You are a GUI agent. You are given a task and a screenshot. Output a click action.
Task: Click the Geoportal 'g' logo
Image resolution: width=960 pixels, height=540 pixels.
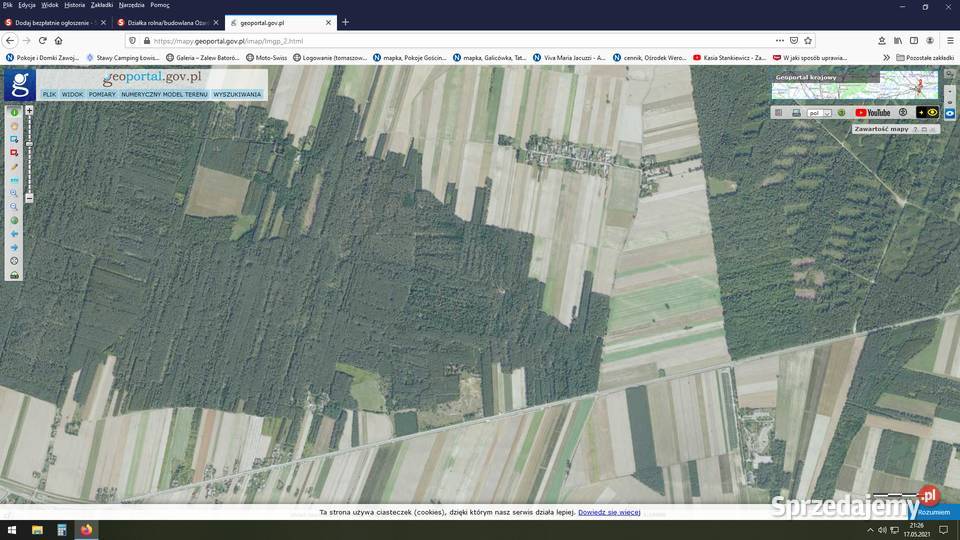(x=20, y=84)
